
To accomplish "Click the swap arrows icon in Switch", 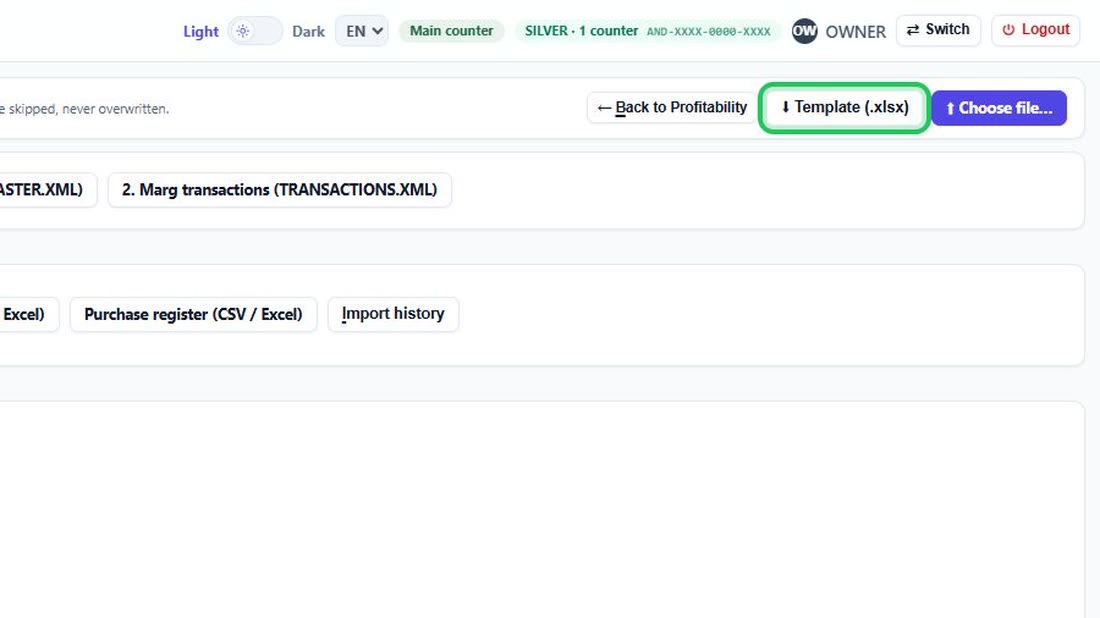I will pos(913,30).
